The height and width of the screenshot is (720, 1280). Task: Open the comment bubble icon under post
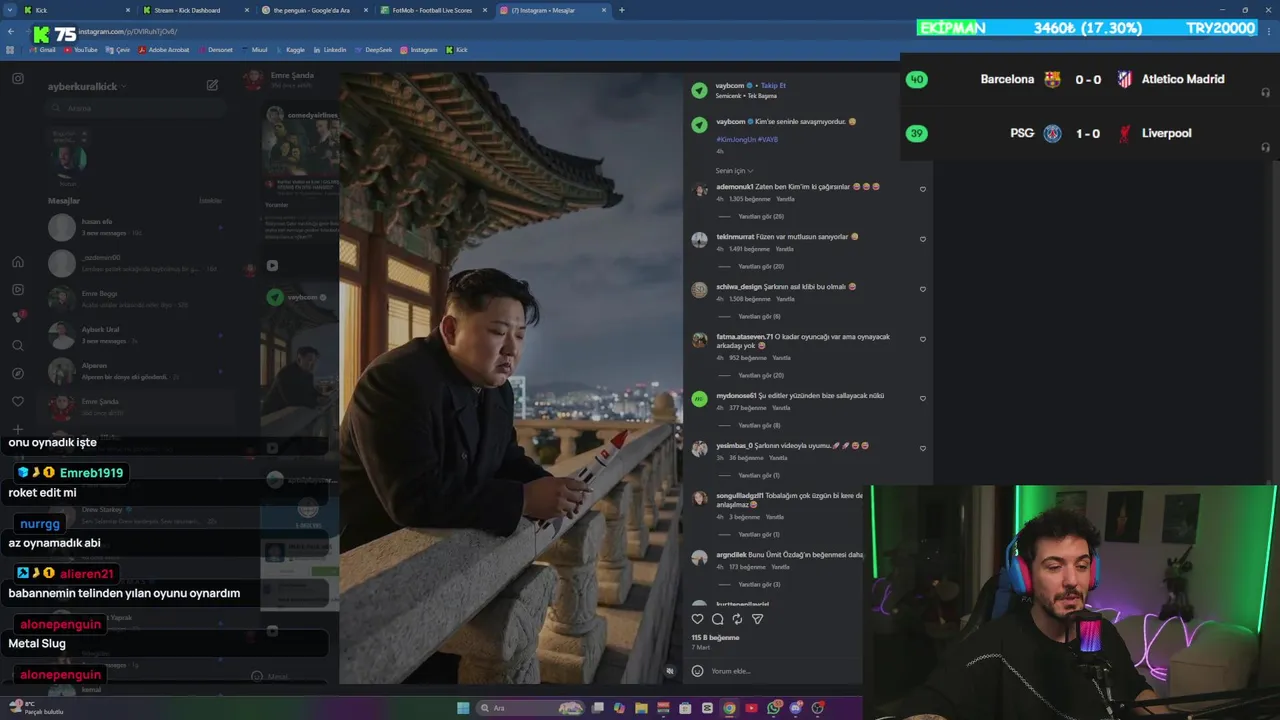(x=717, y=619)
